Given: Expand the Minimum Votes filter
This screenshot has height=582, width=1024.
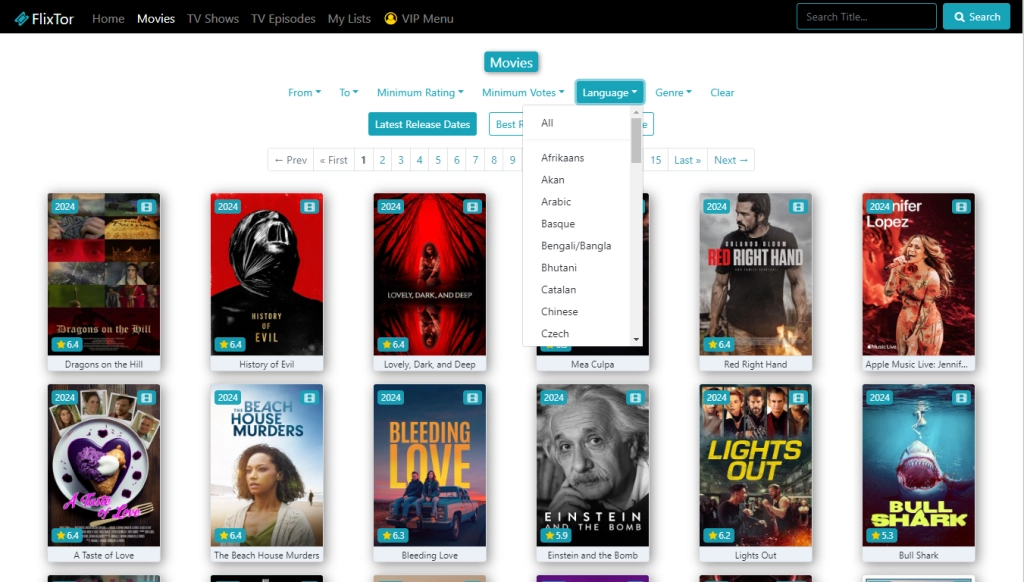Looking at the screenshot, I should 522,93.
